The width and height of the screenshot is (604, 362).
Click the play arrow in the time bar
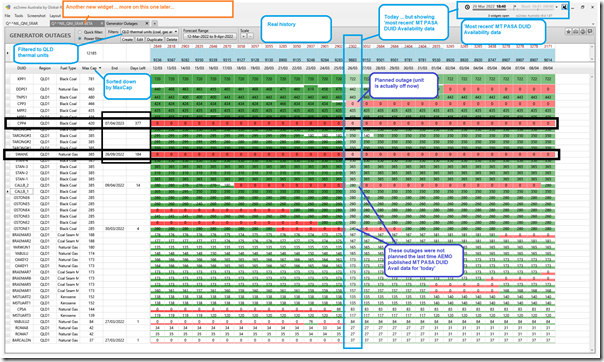click(x=515, y=7)
